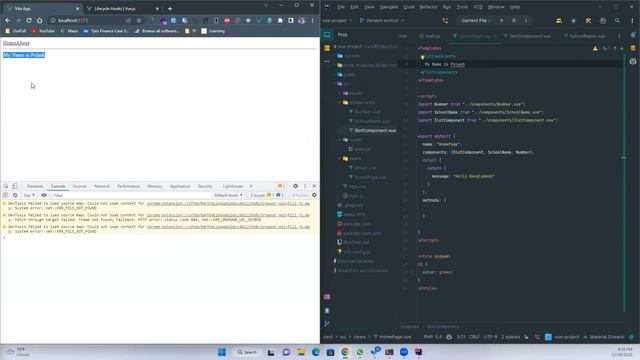Open the Default levels dropdown
Viewport: 640px width, 360px height.
coord(228,196)
